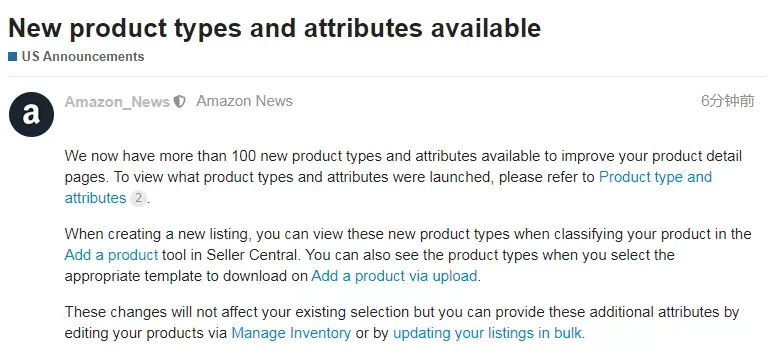Open the US Announcements category

click(x=83, y=57)
